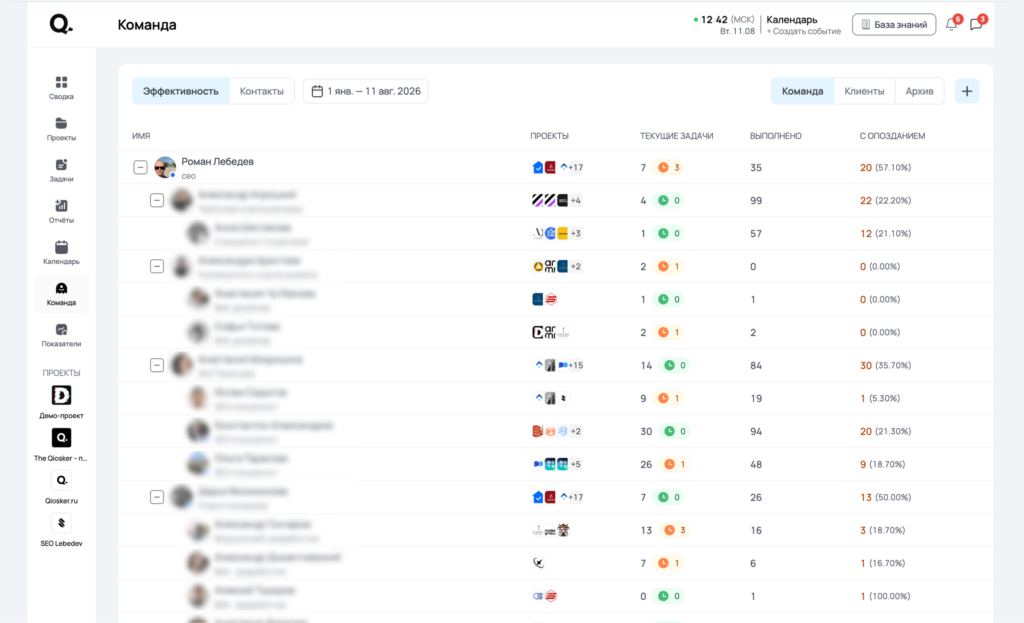Open the notifications bell
Image resolution: width=1024 pixels, height=623 pixels.
pos(952,24)
